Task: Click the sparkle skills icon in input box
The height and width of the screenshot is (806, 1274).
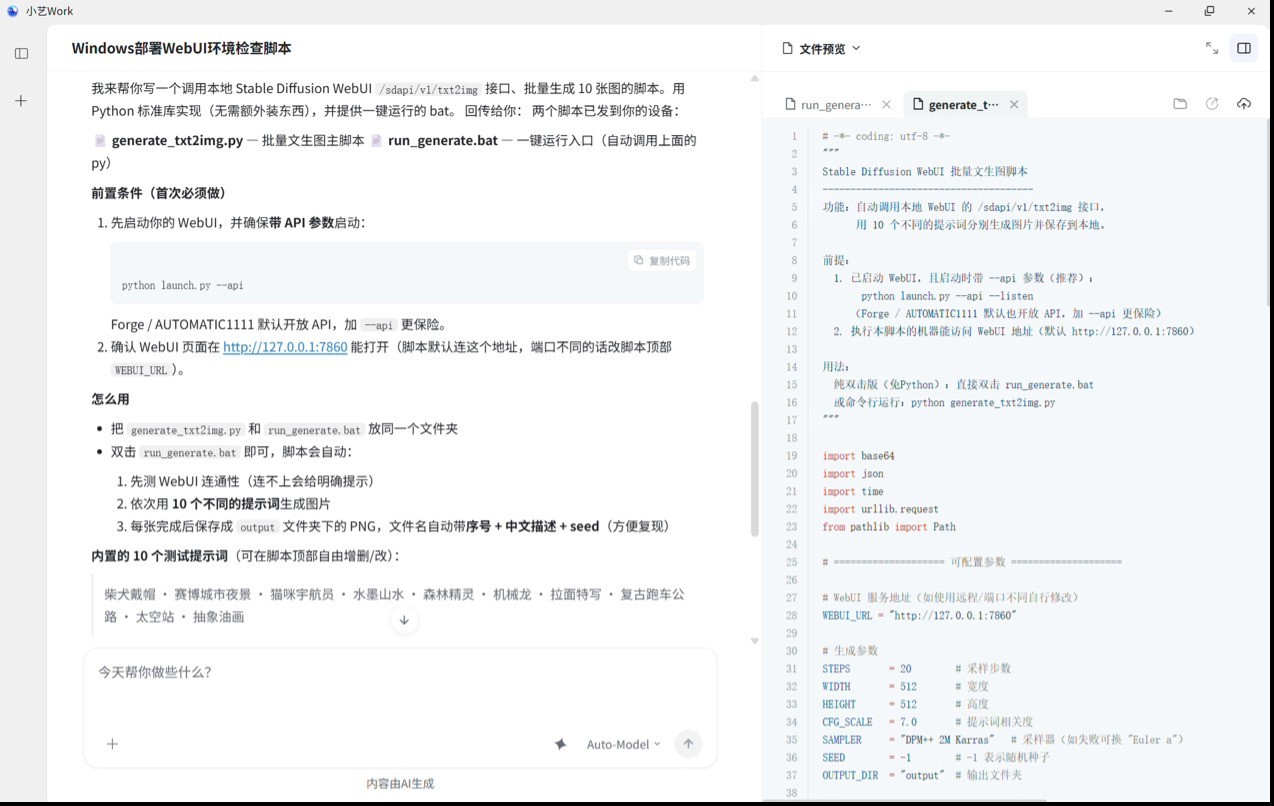Action: point(561,744)
